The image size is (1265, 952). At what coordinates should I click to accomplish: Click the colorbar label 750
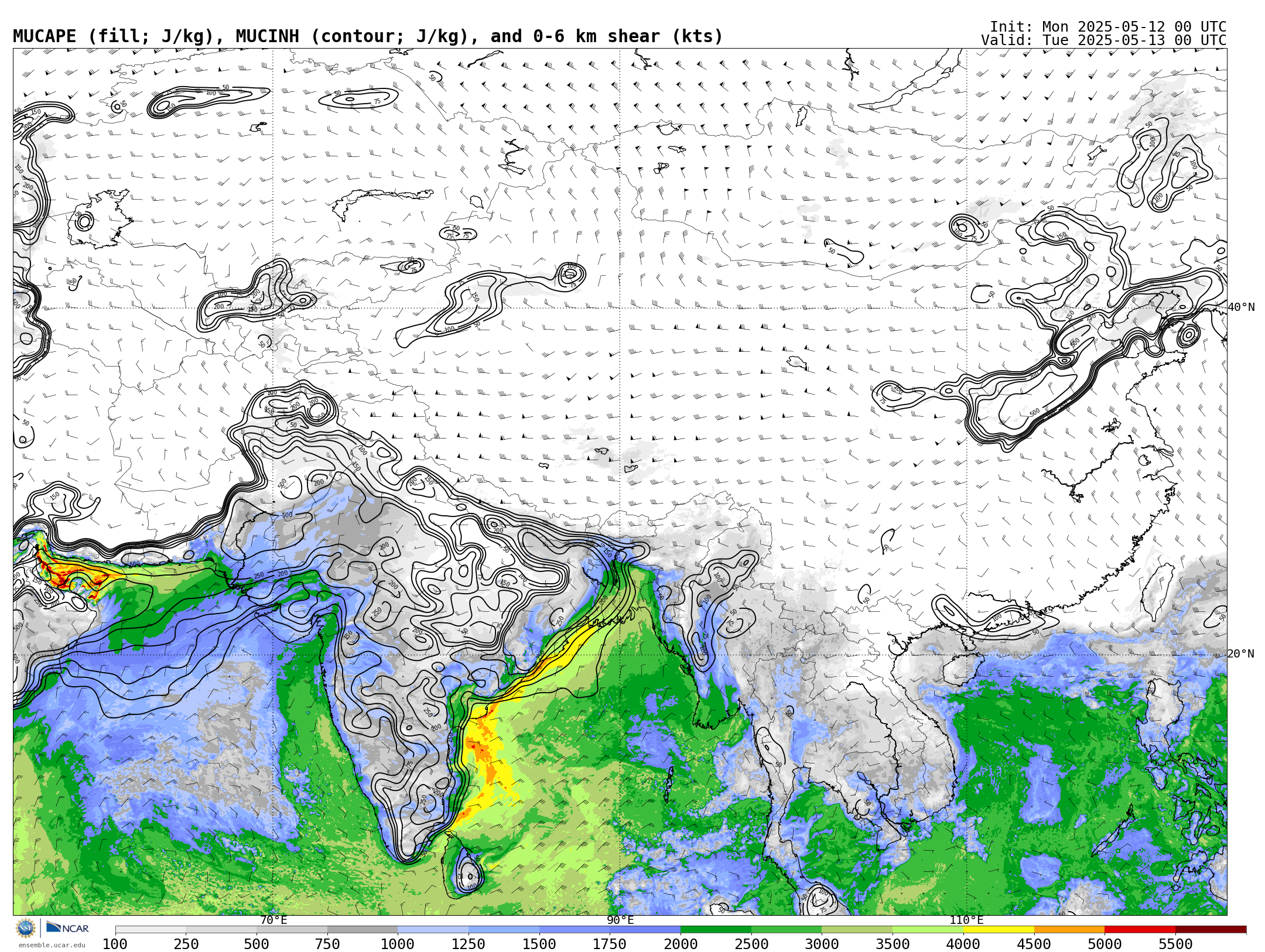(327, 944)
